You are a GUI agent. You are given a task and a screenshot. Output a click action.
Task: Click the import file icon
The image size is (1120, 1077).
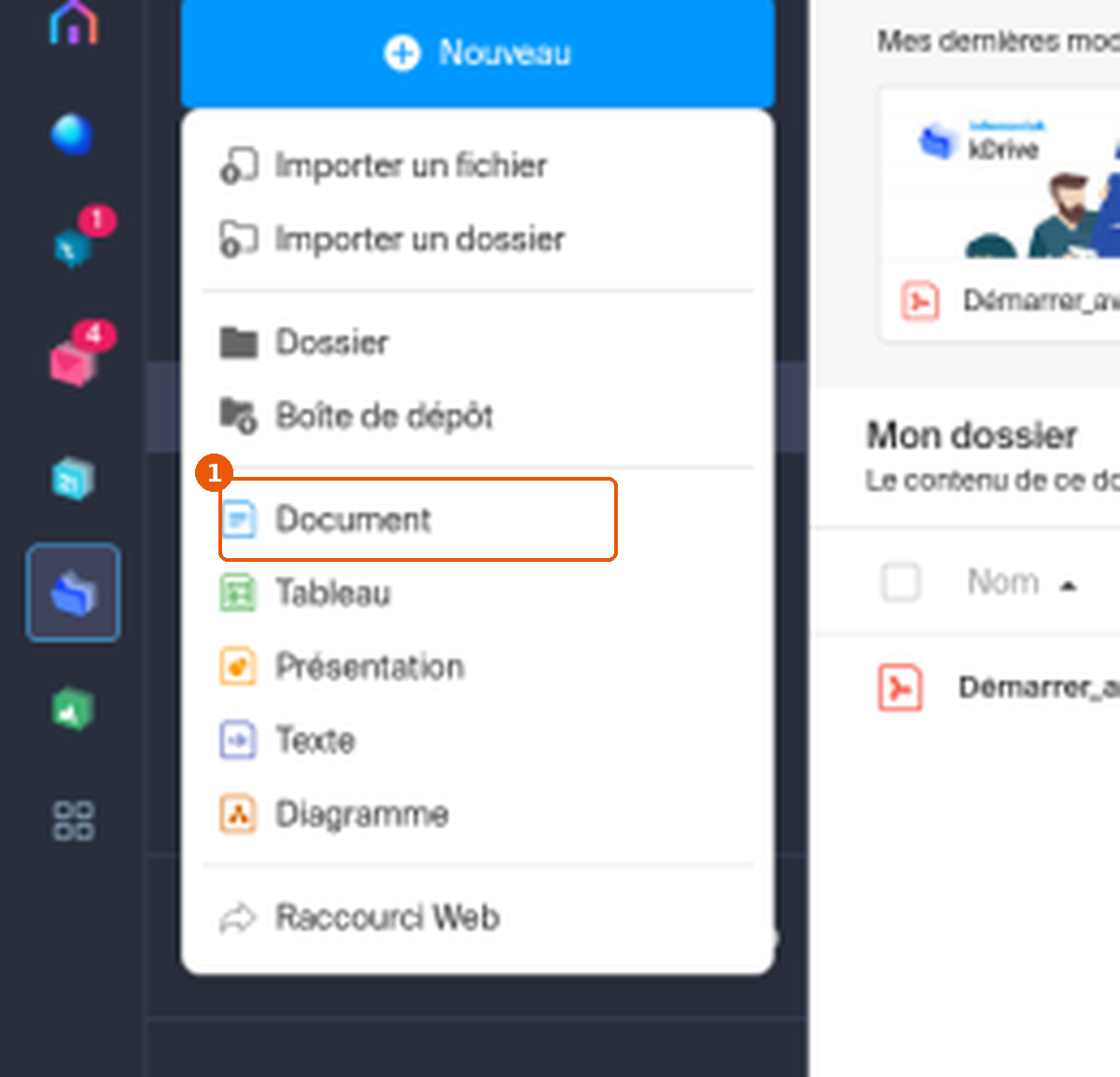pos(238,165)
